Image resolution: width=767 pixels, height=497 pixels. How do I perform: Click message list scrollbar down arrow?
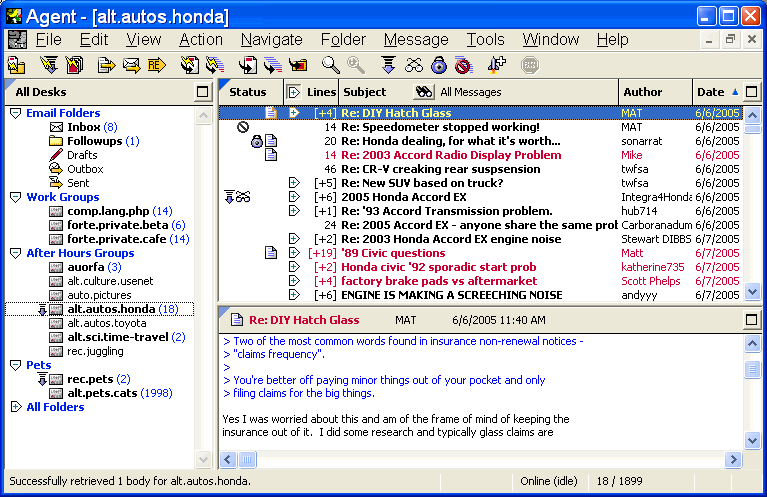[x=752, y=292]
